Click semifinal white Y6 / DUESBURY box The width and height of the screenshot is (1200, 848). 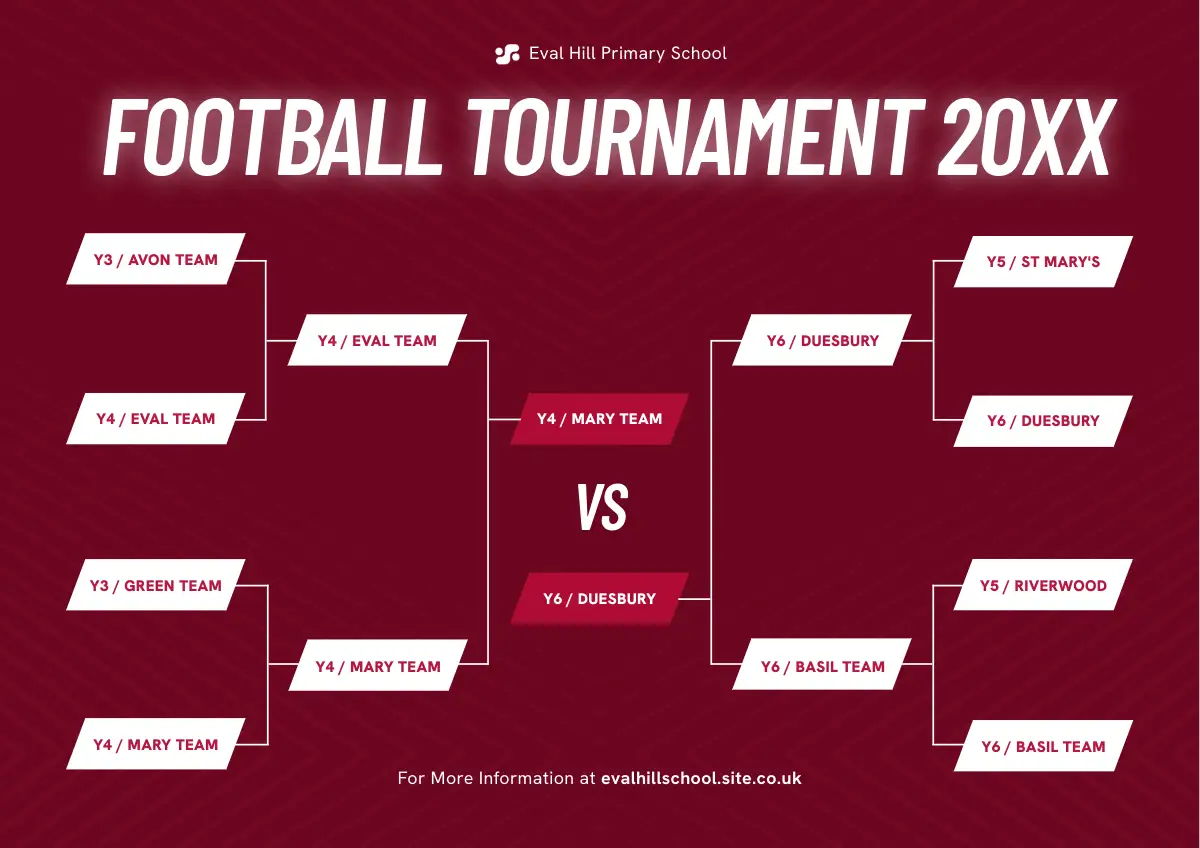(822, 341)
